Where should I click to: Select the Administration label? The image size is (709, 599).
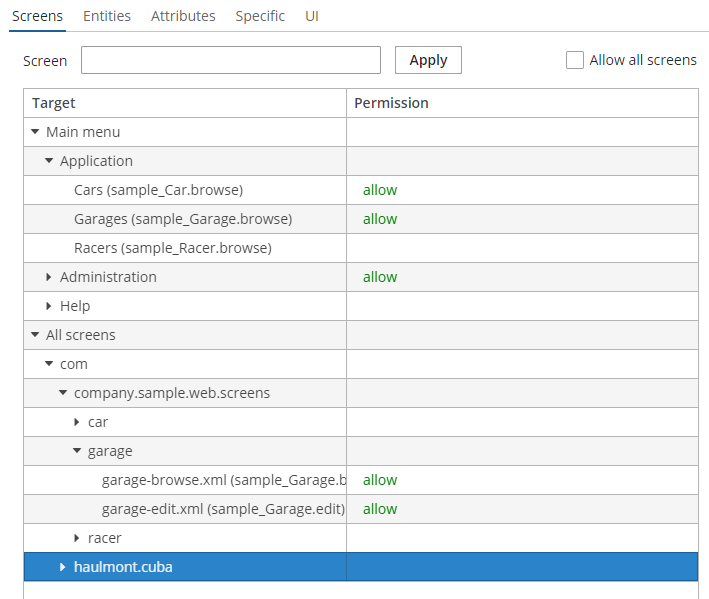click(108, 277)
